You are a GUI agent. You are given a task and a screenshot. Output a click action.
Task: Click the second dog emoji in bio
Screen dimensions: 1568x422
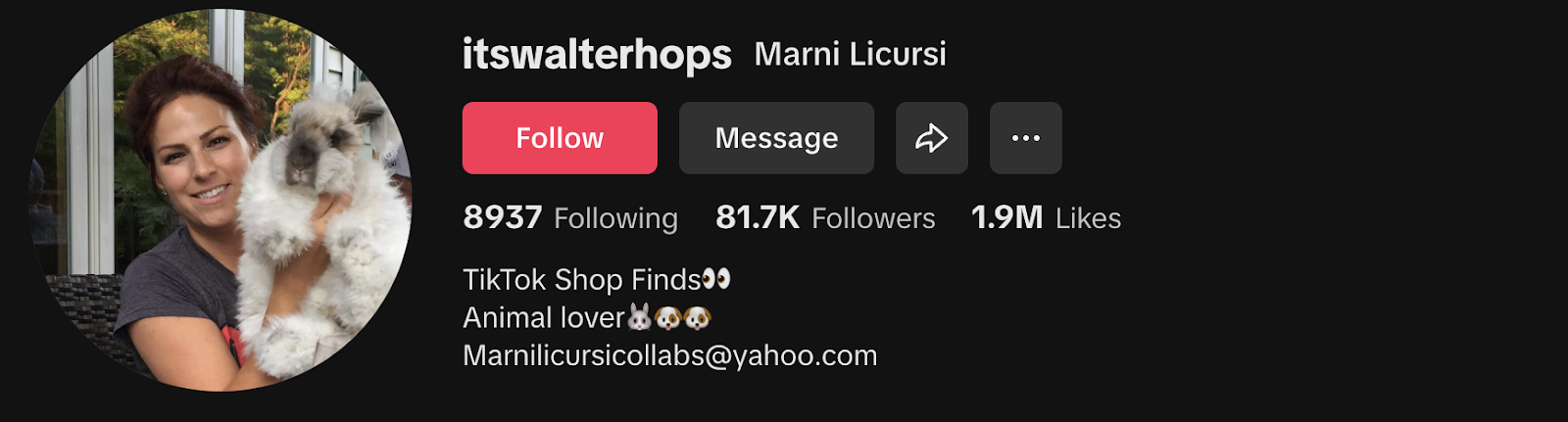pyautogui.click(x=697, y=317)
